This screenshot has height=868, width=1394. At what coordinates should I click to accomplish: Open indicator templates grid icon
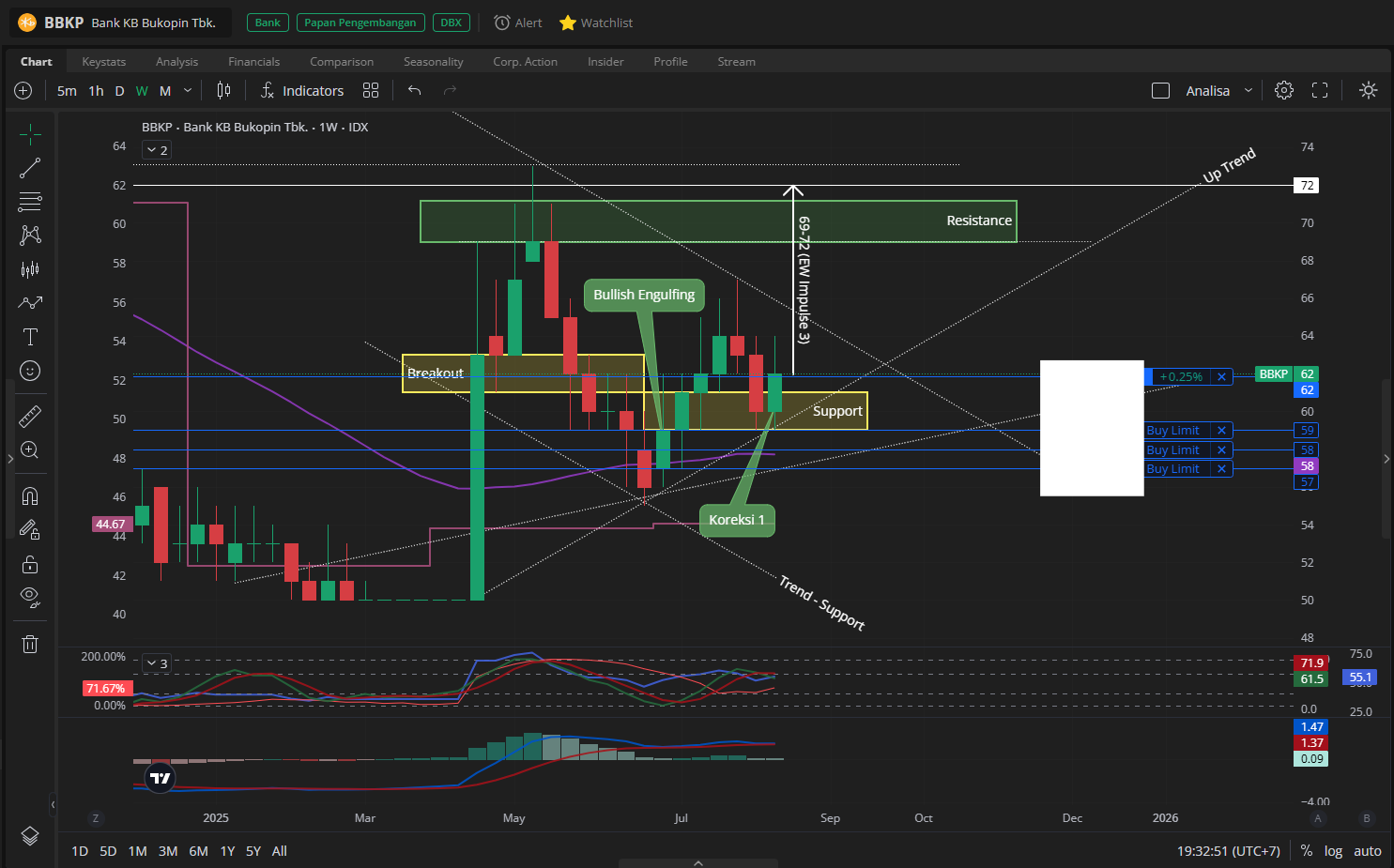pos(371,90)
